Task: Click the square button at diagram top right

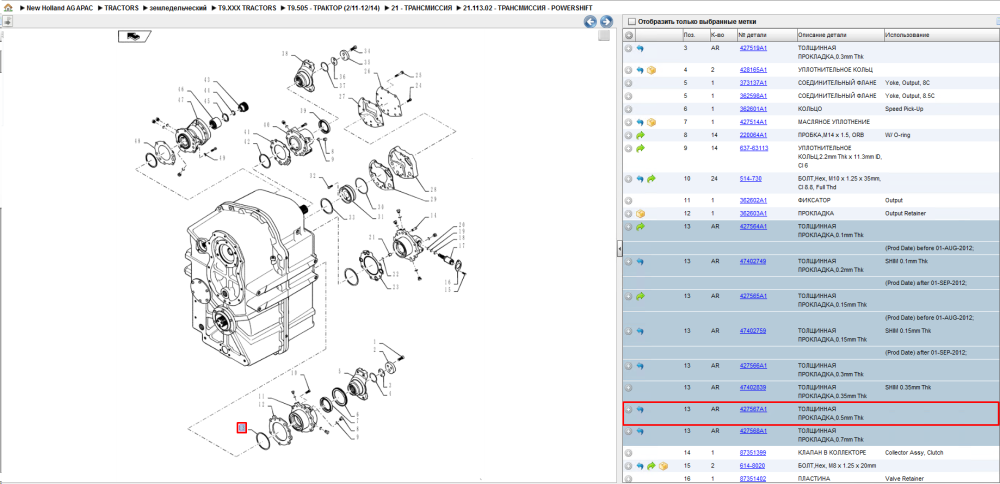Action: (603, 36)
